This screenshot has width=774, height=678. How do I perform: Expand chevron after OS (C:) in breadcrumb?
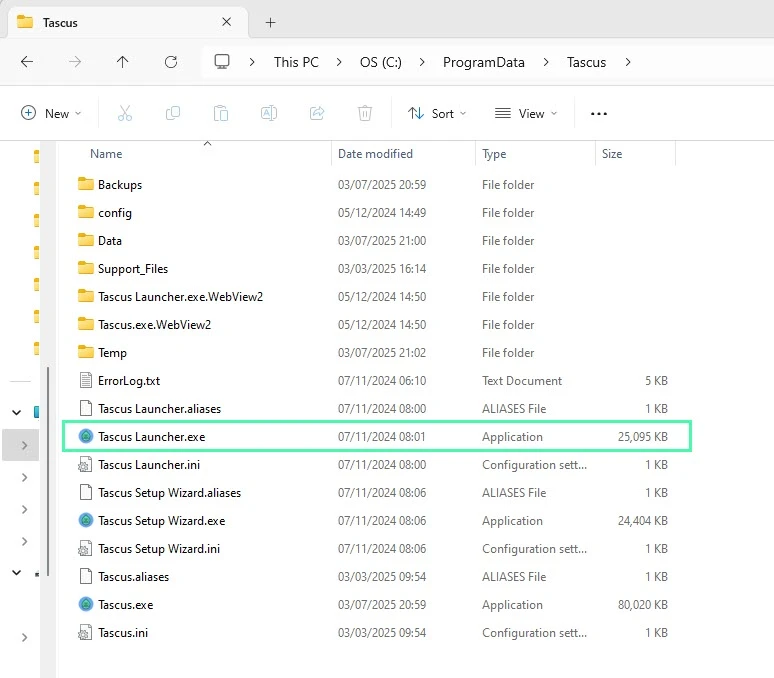[422, 62]
